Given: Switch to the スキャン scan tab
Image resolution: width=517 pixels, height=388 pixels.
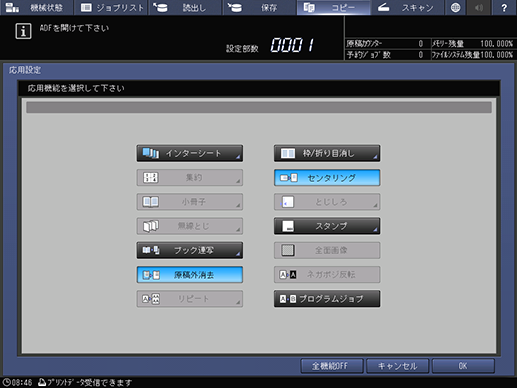Looking at the screenshot, I should click(x=407, y=7).
